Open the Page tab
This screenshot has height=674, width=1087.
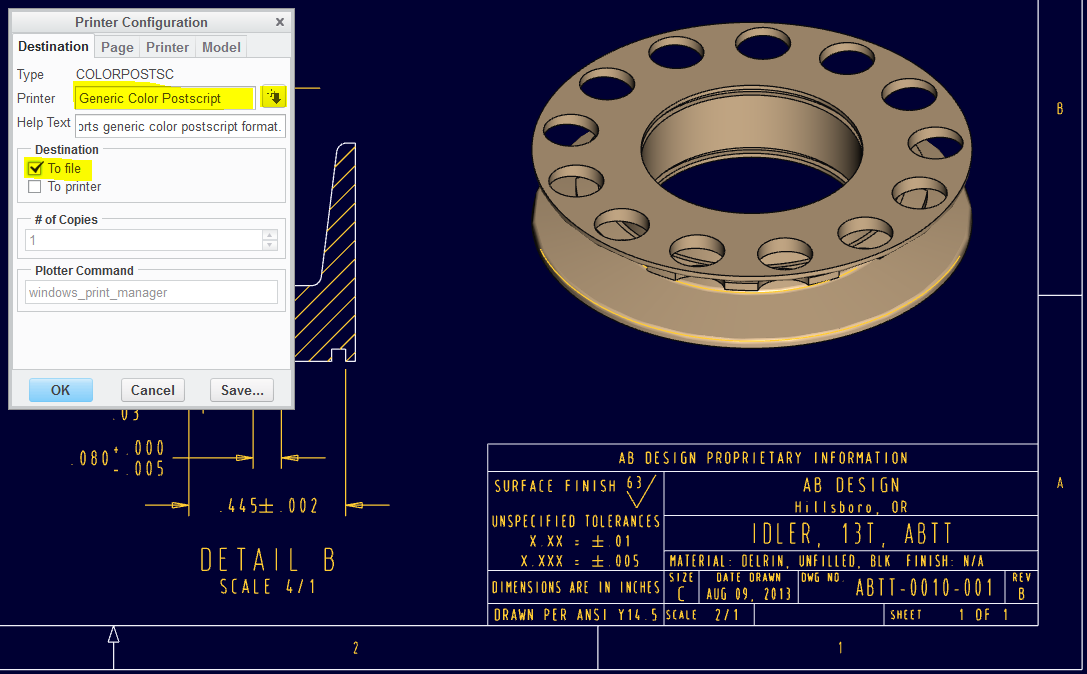tap(117, 47)
